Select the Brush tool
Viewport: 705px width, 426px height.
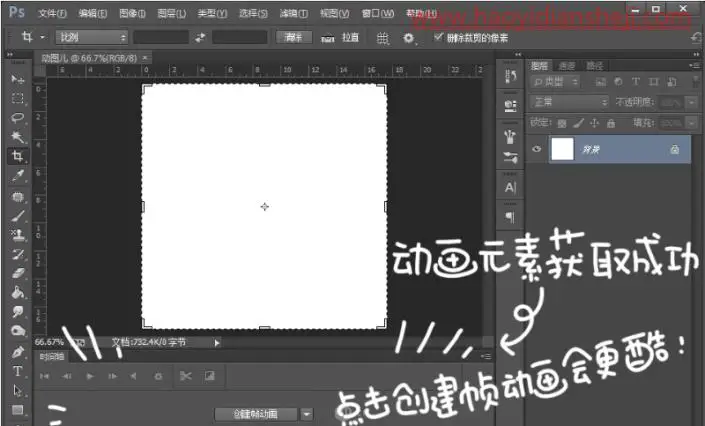[18, 215]
